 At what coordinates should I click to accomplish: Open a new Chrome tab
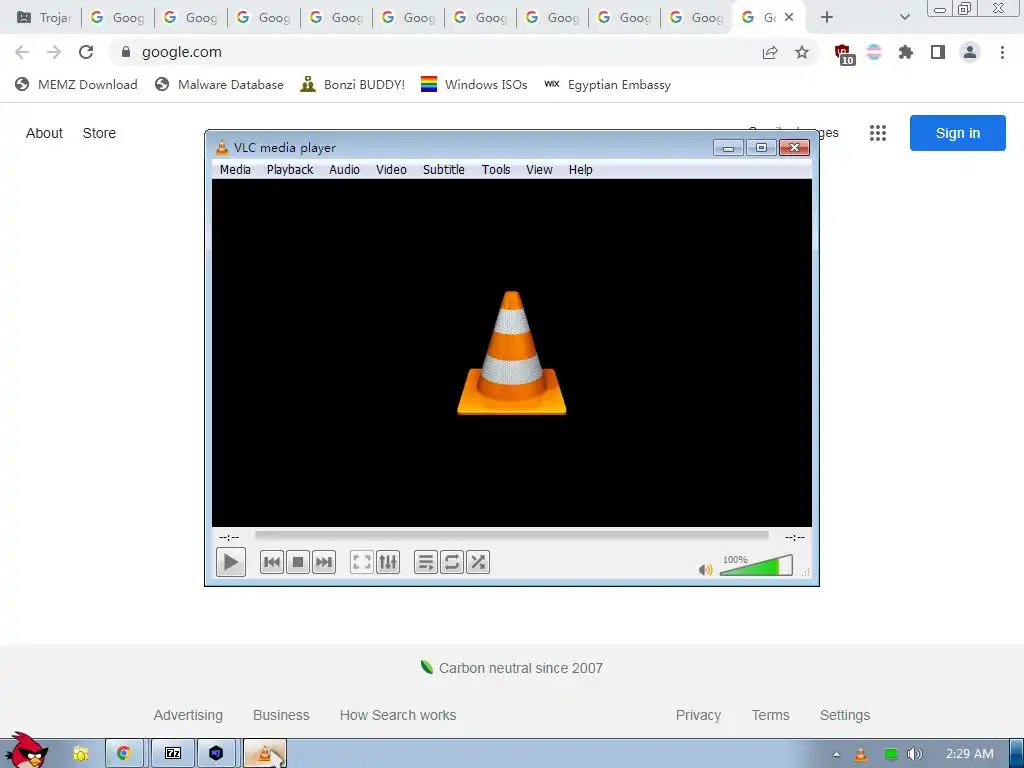click(x=827, y=18)
